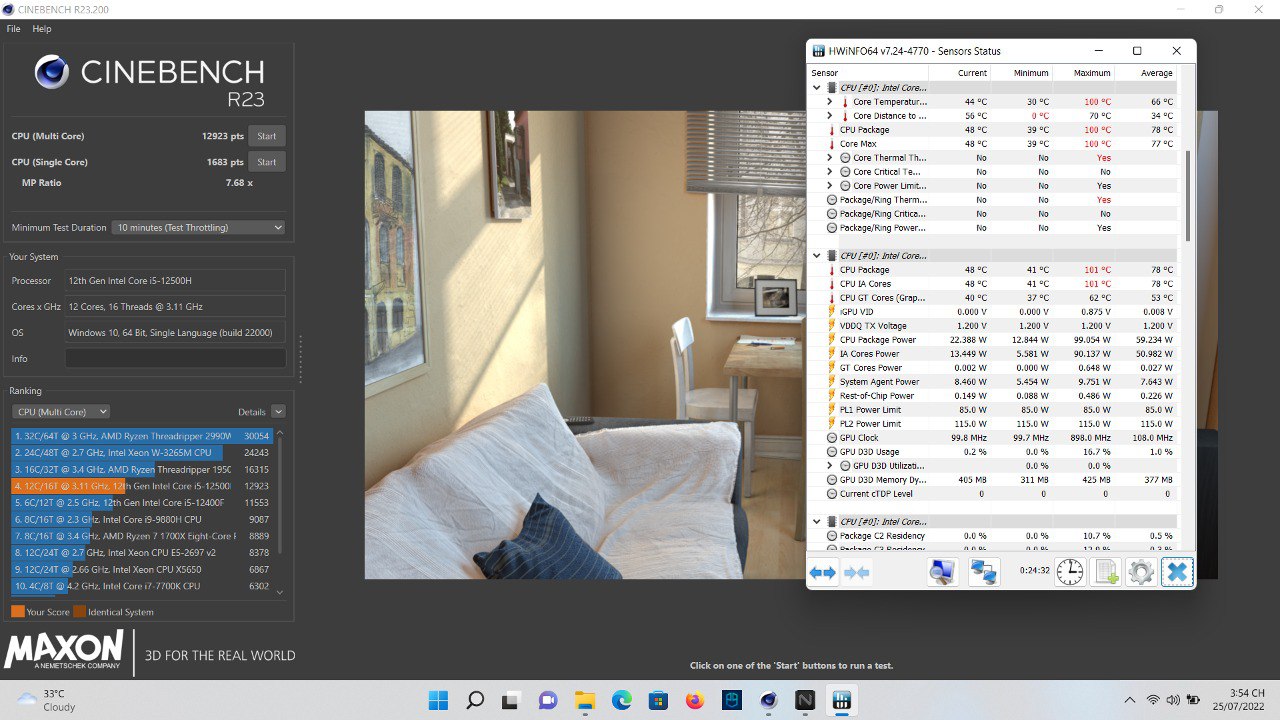
Task: Open CPU (Multi Core) ranking dropdown
Action: (x=60, y=411)
